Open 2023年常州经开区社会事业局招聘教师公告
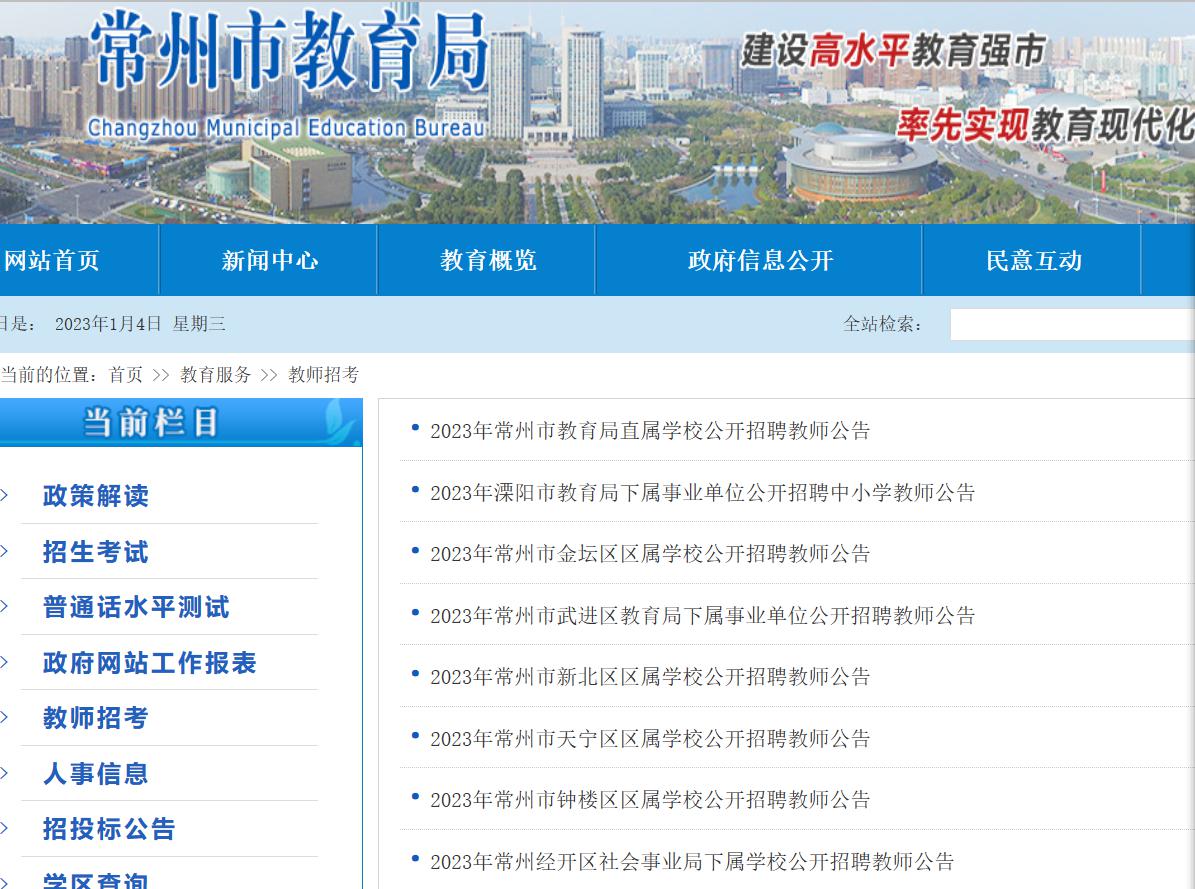 [692, 862]
